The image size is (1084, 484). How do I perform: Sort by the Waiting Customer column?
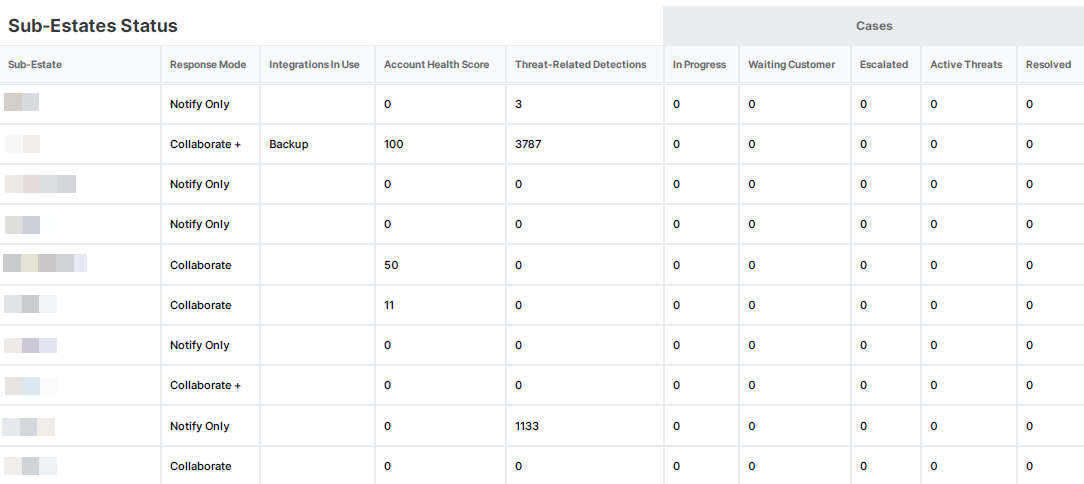pyautogui.click(x=792, y=65)
